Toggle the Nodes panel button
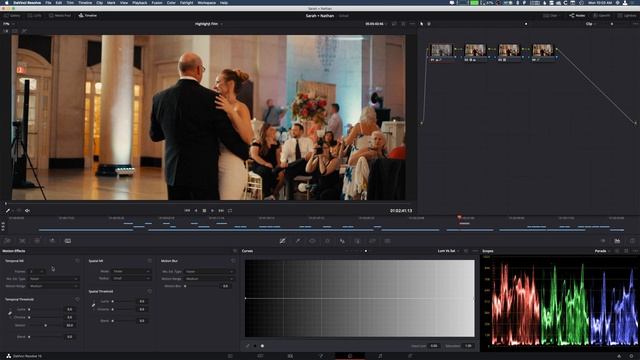The width and height of the screenshot is (640, 360). coord(577,16)
